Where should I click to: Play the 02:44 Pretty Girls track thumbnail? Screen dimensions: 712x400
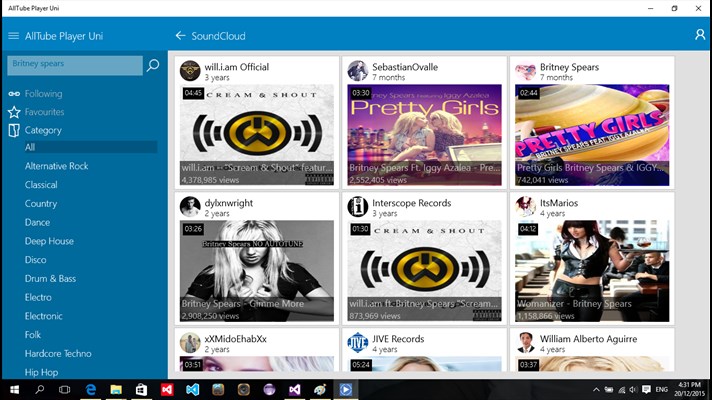[592, 135]
